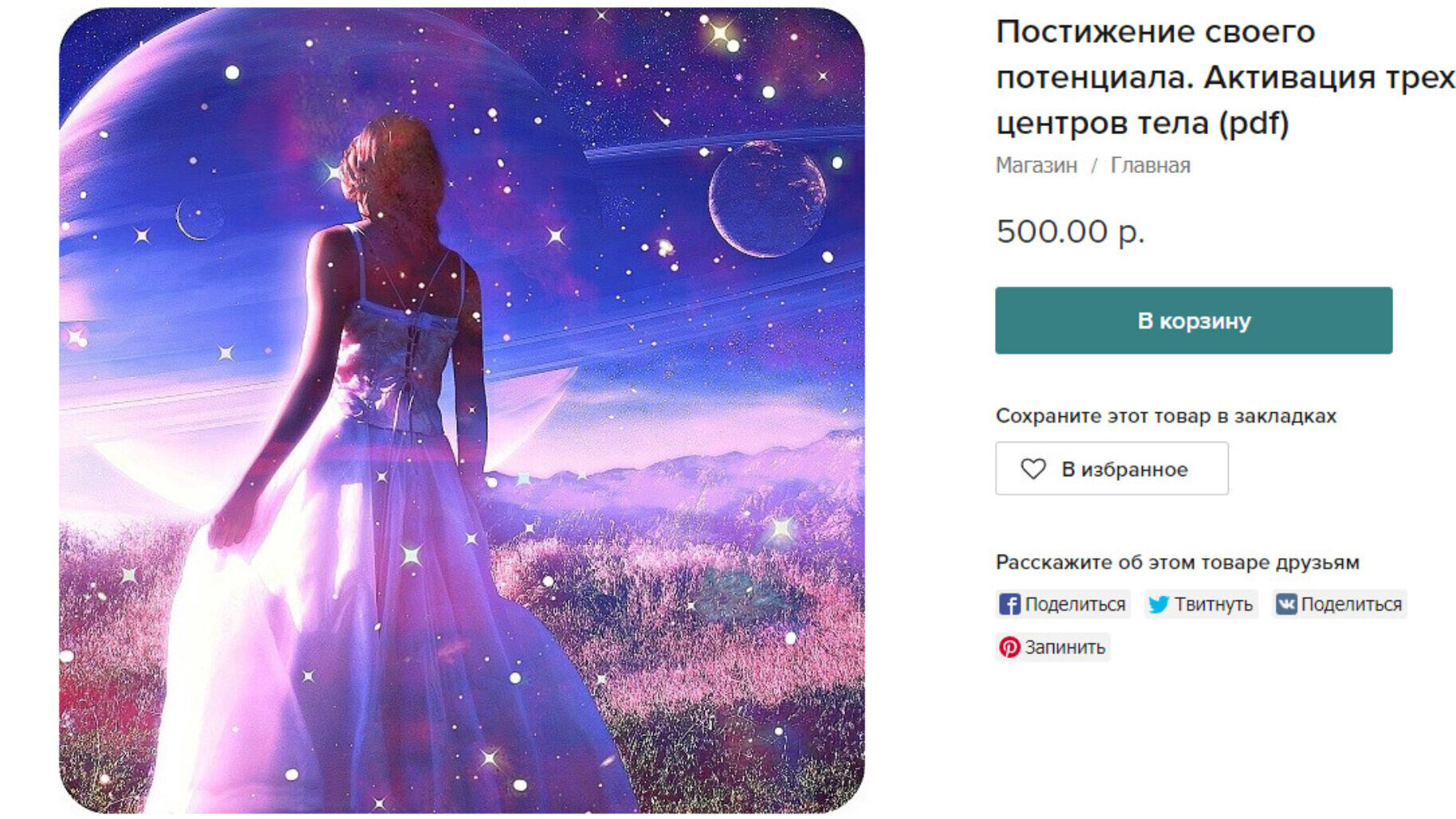Click the Twitter bird icon
Screen dimensions: 1456x819
1159,604
